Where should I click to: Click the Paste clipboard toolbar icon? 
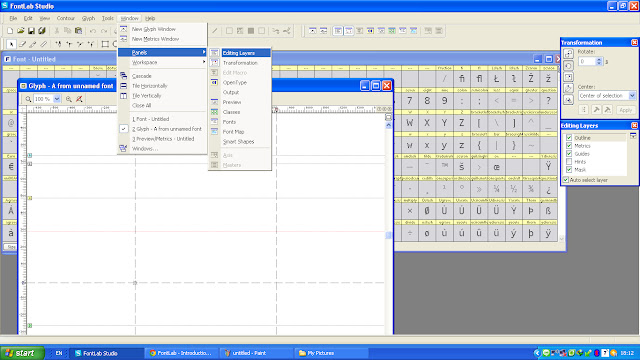click(x=78, y=31)
